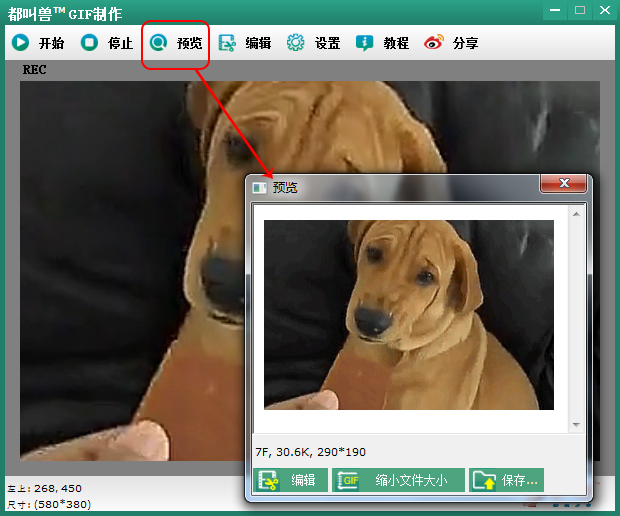Click the 预览 dialog title icon
The image size is (620, 516).
pyautogui.click(x=259, y=188)
